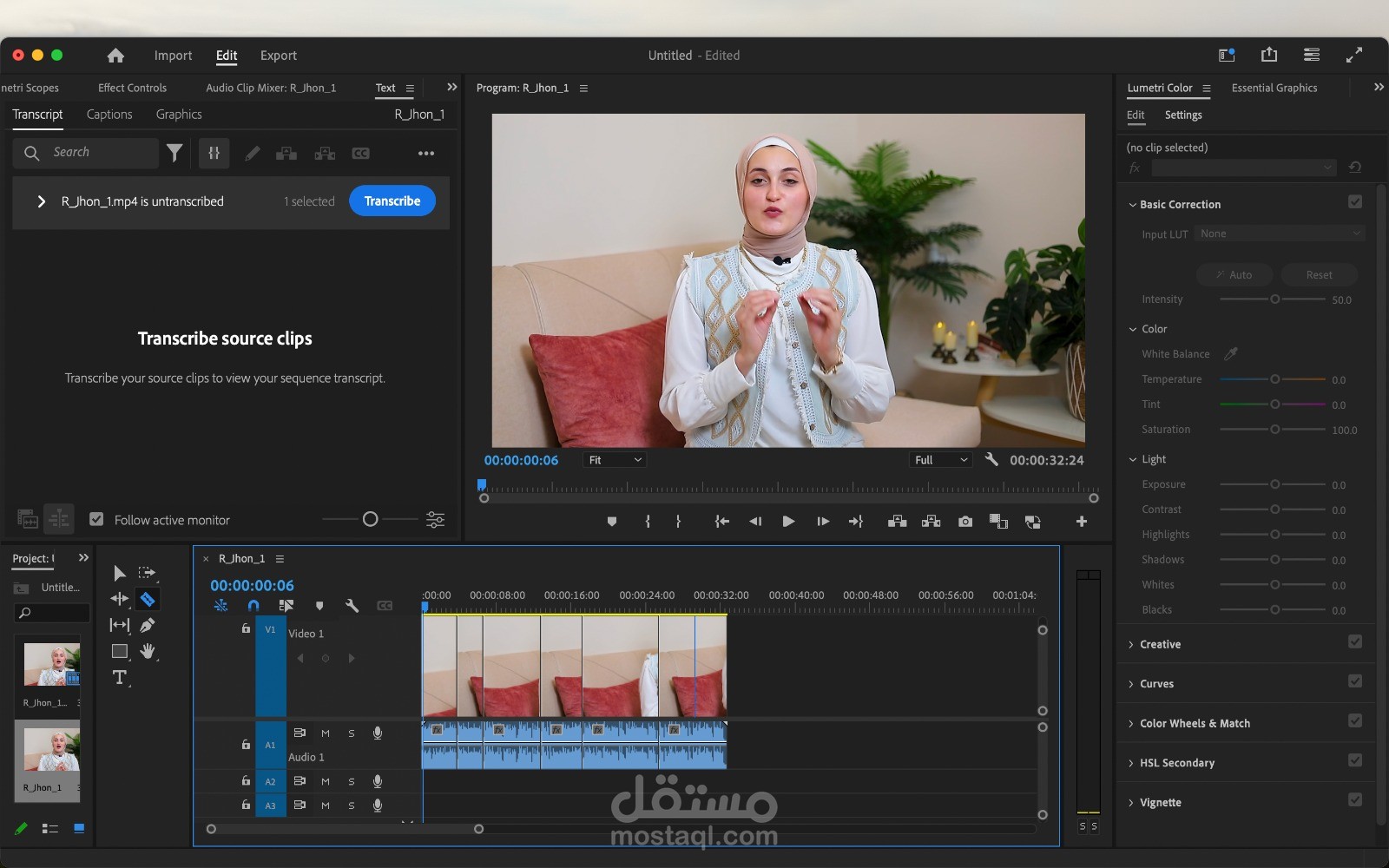Toggle the Vignette section checkbox
Viewport: 1389px width, 868px height.
click(1355, 800)
